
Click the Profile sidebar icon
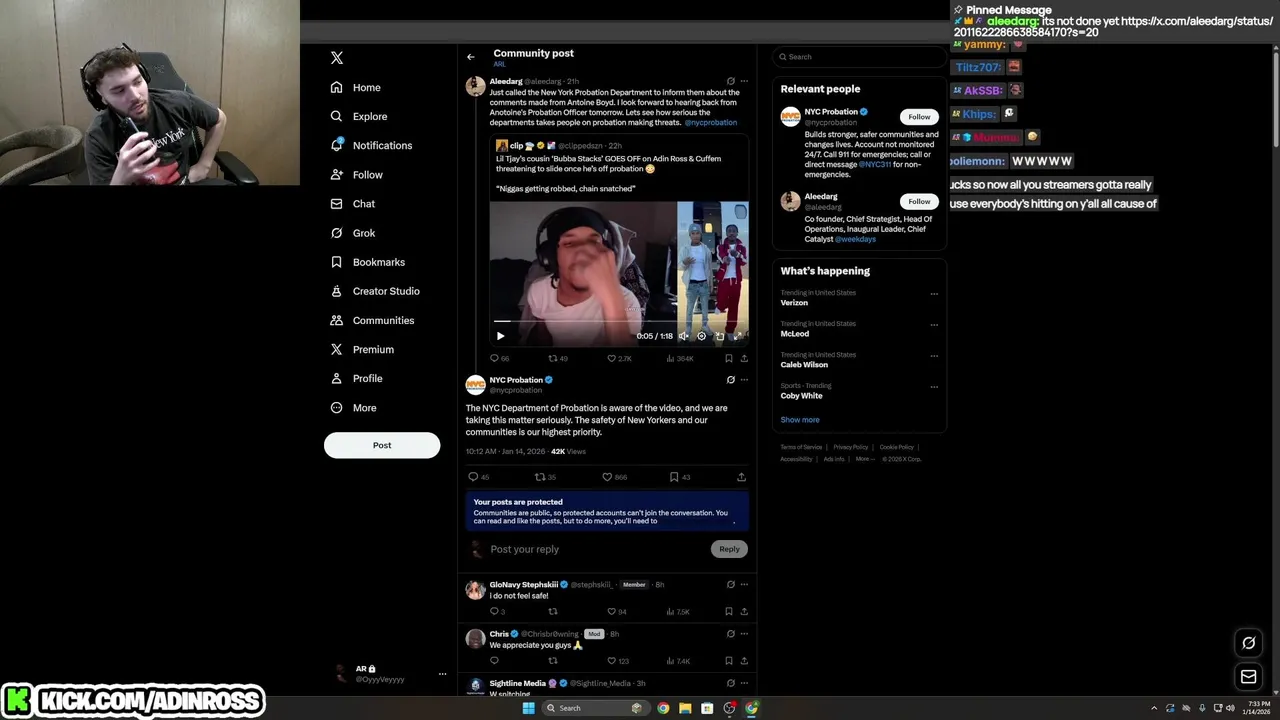337,378
